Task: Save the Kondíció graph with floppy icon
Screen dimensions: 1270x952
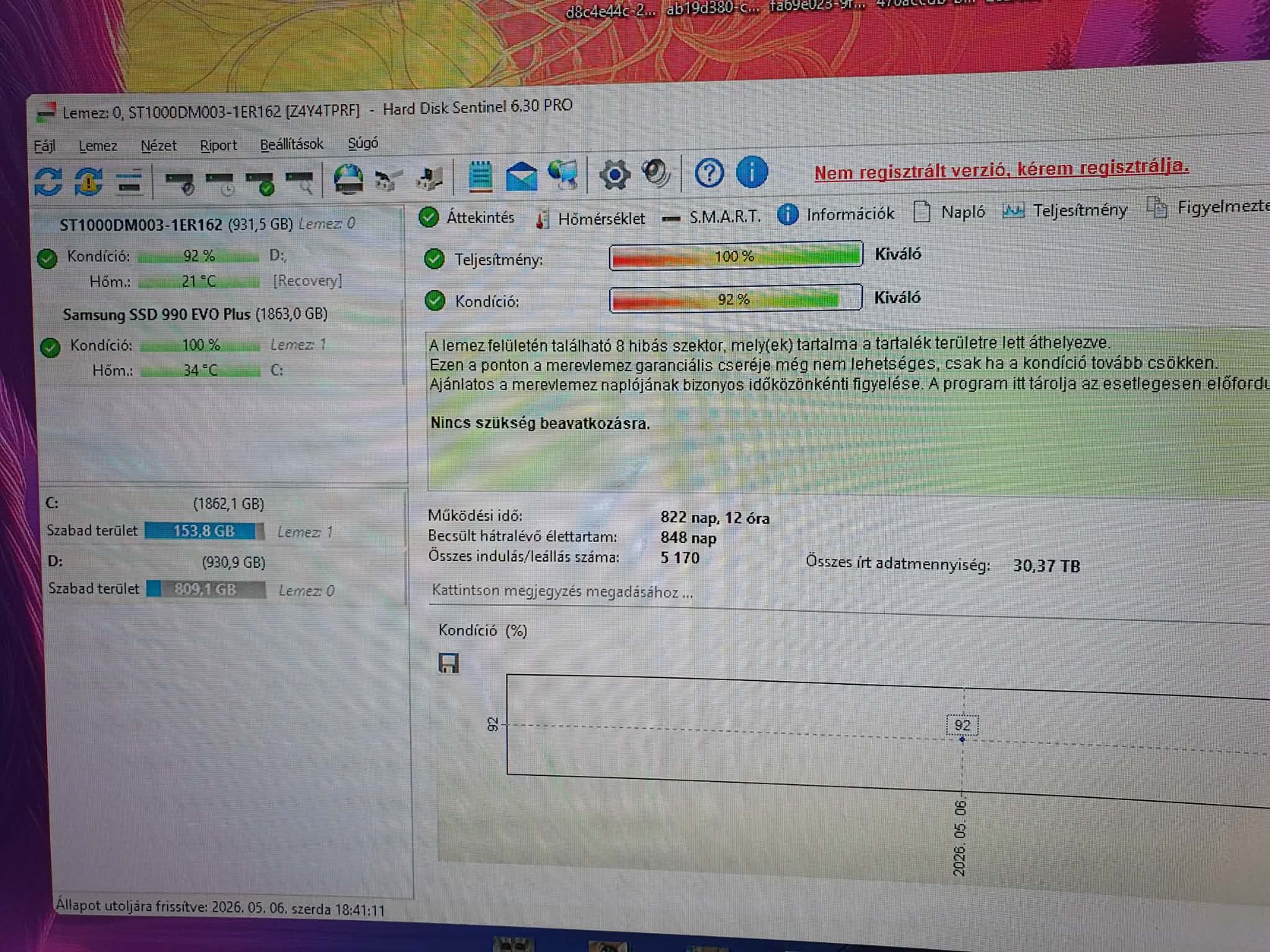Action: pyautogui.click(x=449, y=663)
